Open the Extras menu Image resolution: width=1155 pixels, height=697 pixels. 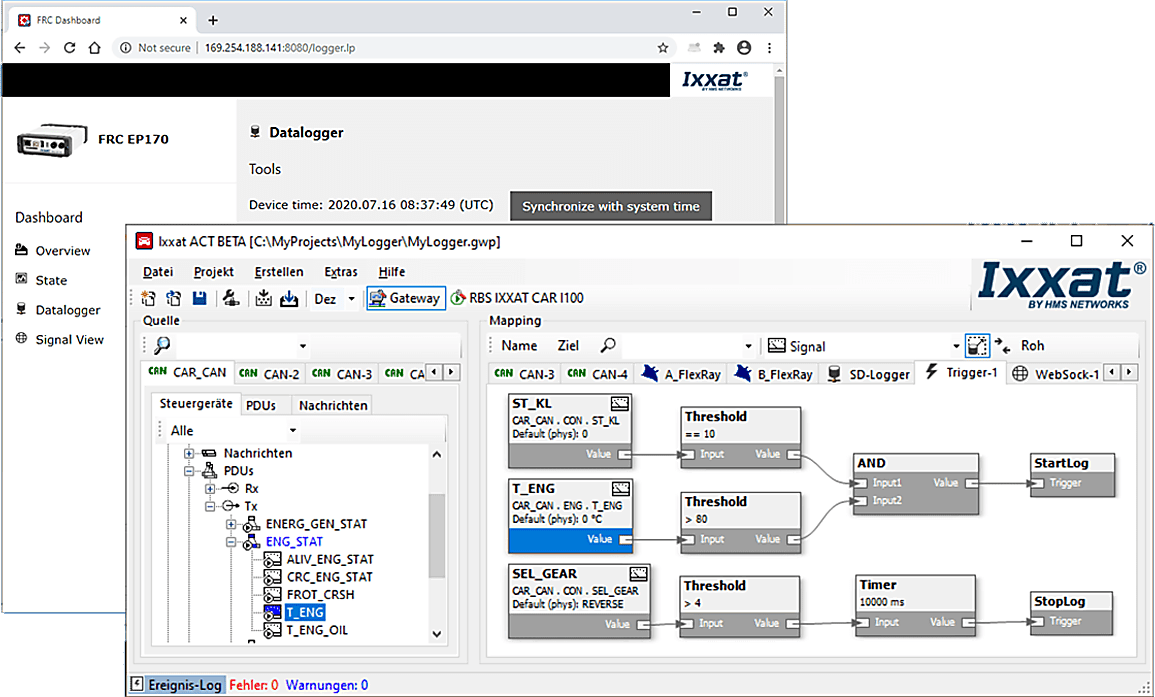[x=341, y=272]
